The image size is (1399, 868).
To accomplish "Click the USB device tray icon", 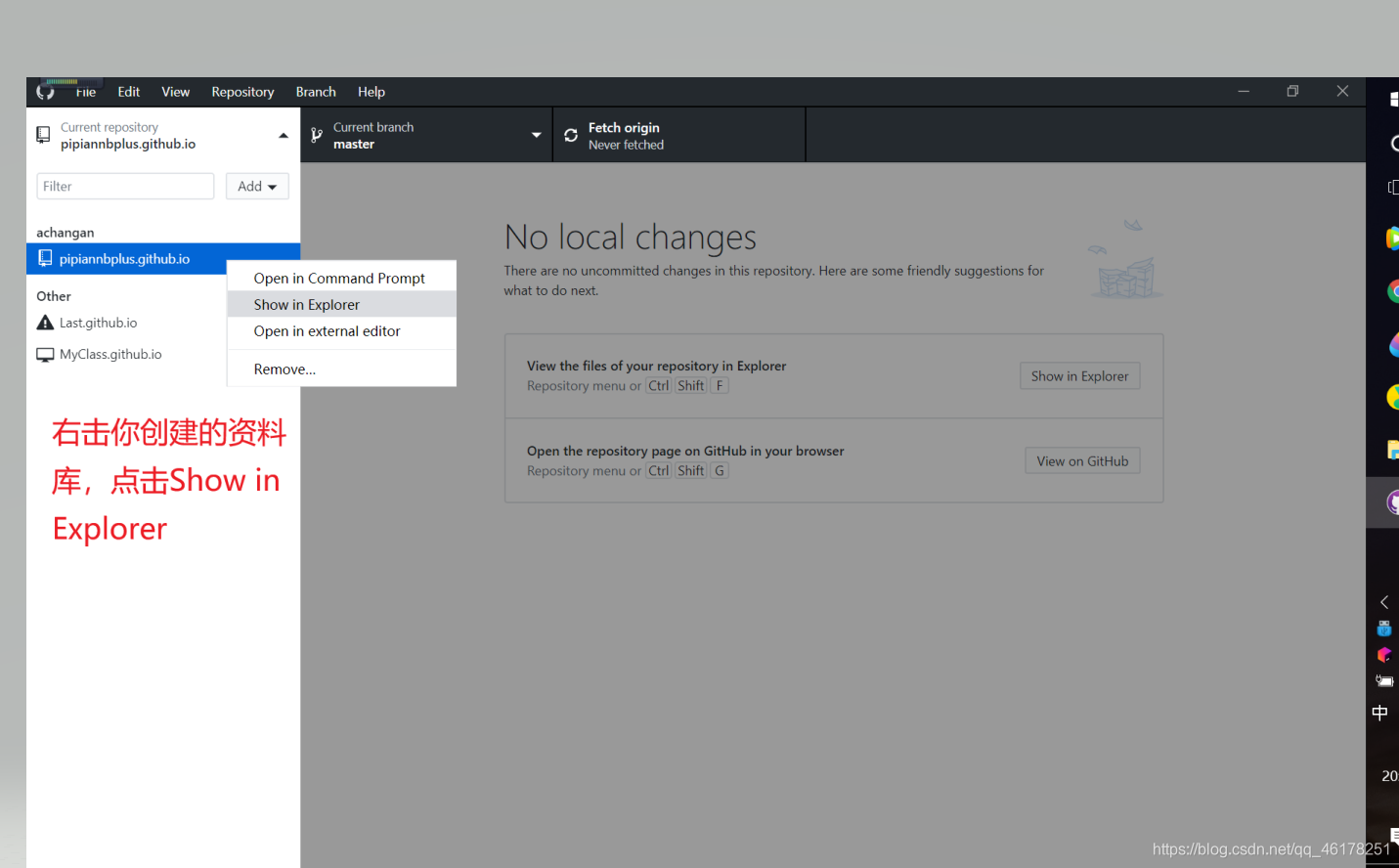I will coord(1383,629).
